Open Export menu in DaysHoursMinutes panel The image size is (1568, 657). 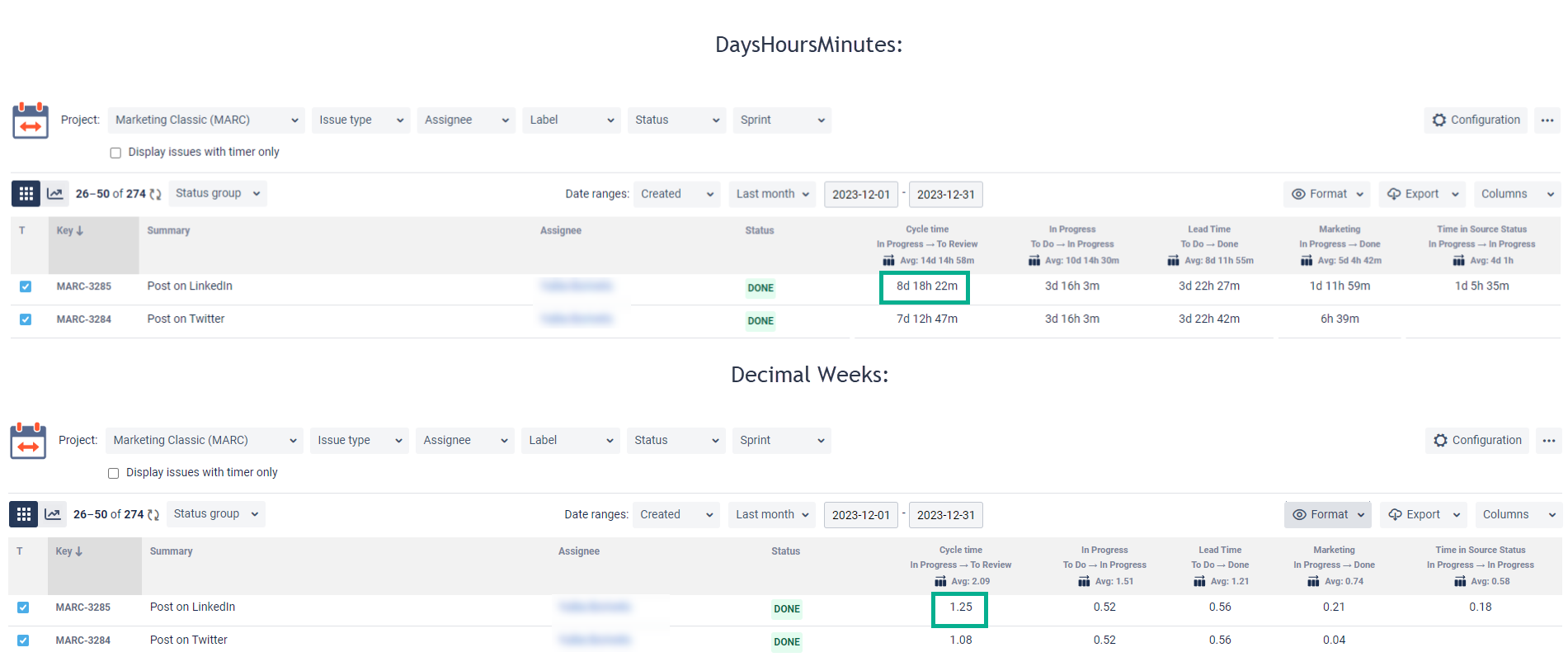point(1422,194)
